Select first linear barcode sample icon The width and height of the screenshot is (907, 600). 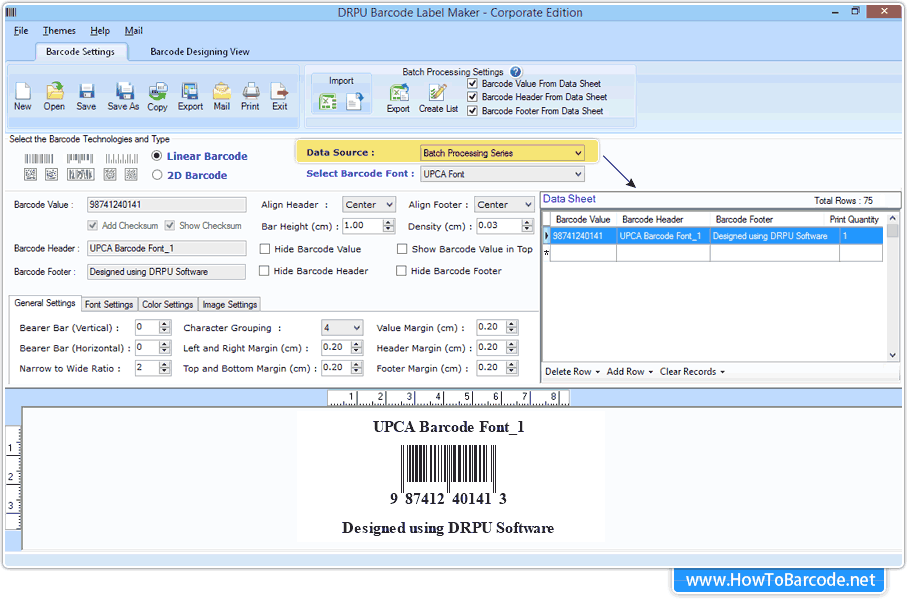[x=39, y=159]
